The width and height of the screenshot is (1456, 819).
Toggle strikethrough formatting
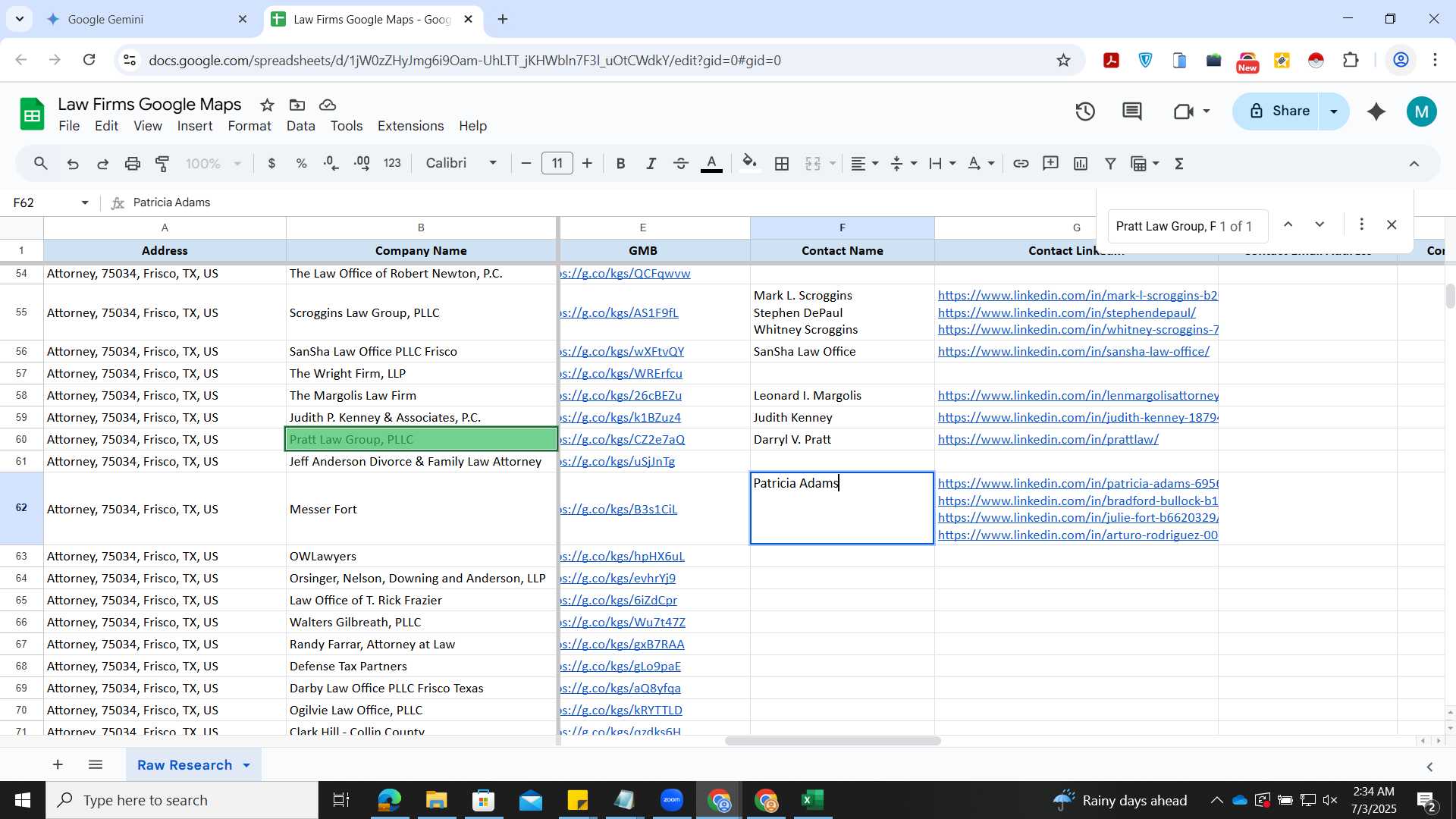pyautogui.click(x=681, y=163)
